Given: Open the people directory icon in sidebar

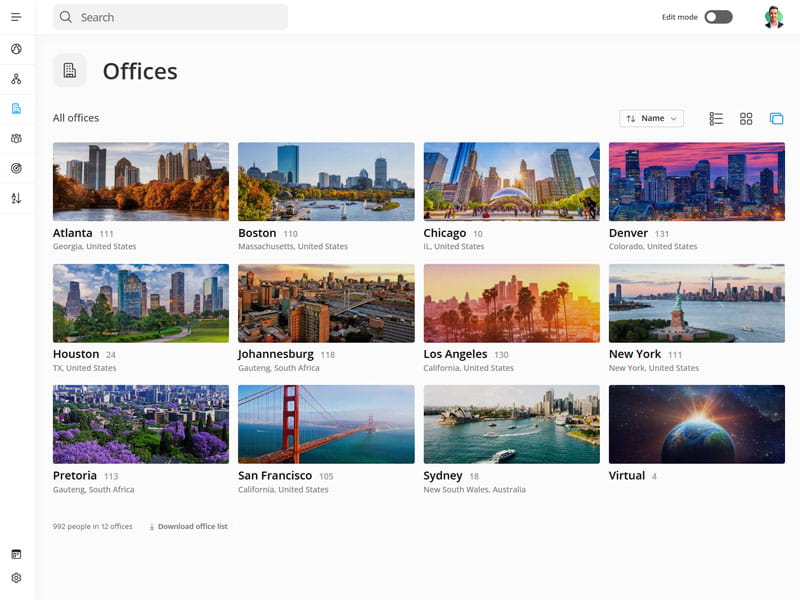Looking at the screenshot, I should (15, 138).
